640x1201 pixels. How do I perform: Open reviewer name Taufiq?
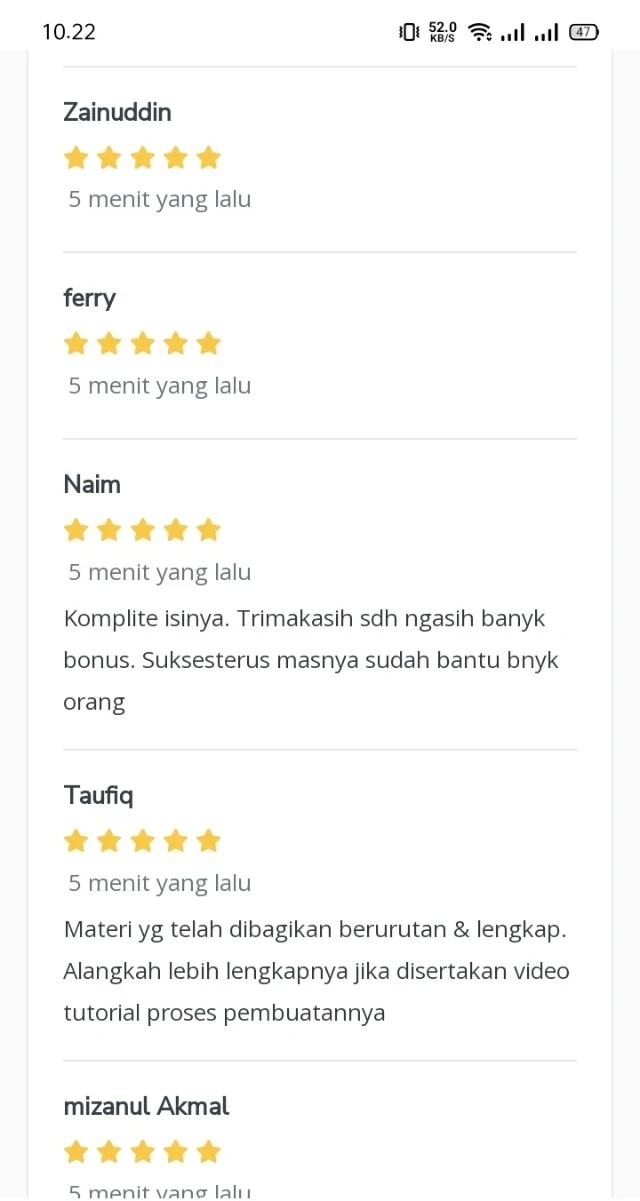[98, 795]
